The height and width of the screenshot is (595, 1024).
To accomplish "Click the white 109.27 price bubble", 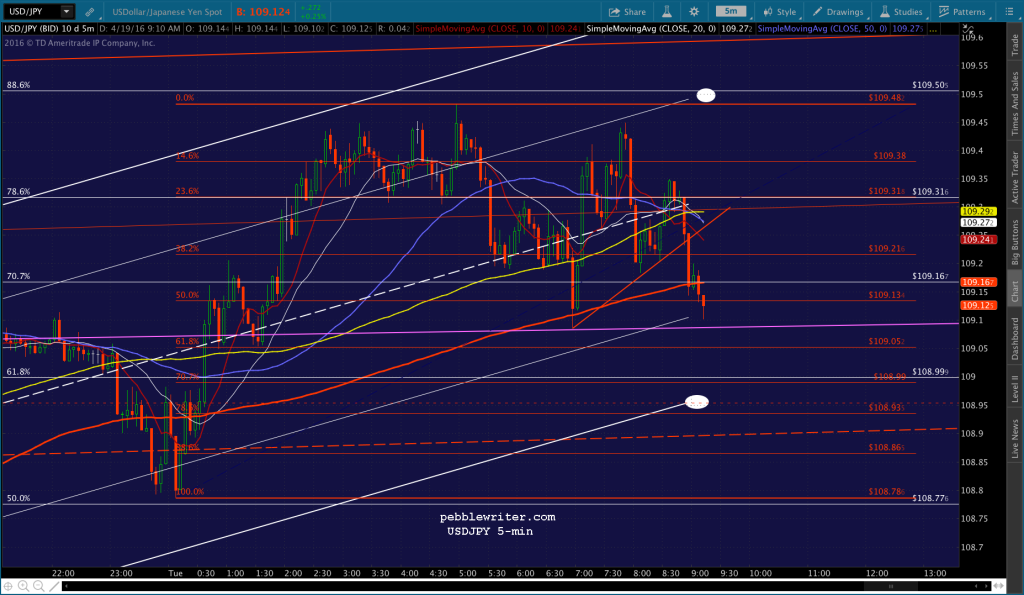I will pyautogui.click(x=978, y=223).
